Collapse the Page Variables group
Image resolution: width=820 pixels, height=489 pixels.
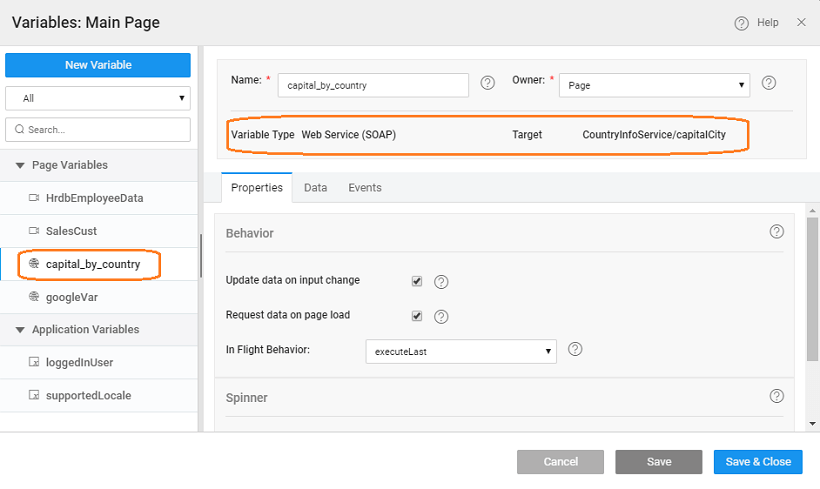[21, 165]
